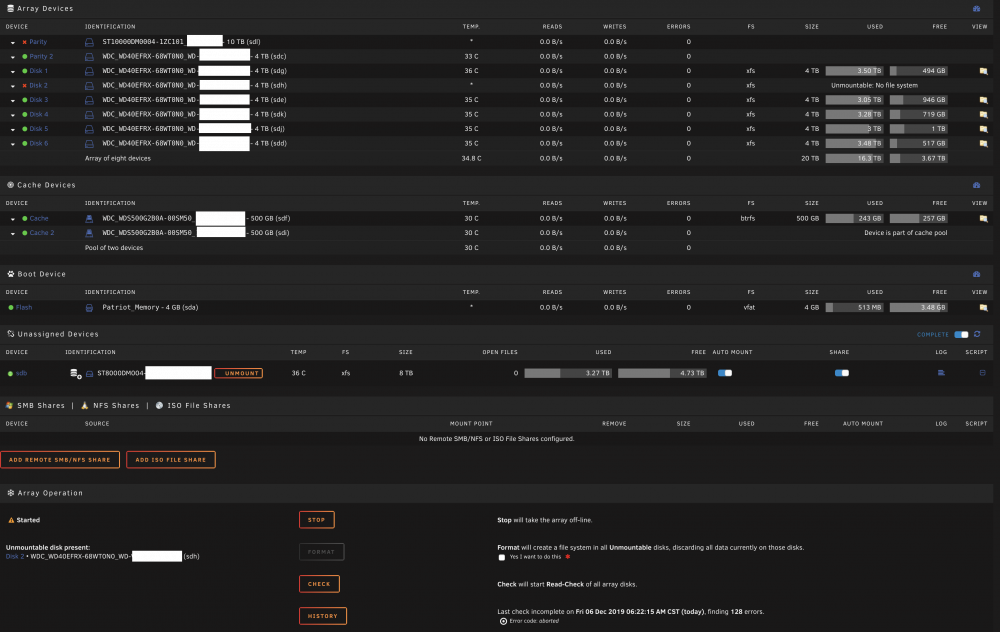Expand the Parity device dropdown arrow
Image resolution: width=1000 pixels, height=632 pixels.
pos(13,42)
